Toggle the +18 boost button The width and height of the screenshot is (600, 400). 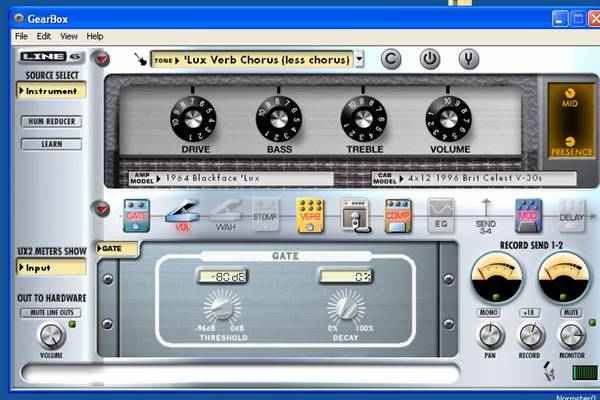(x=530, y=312)
